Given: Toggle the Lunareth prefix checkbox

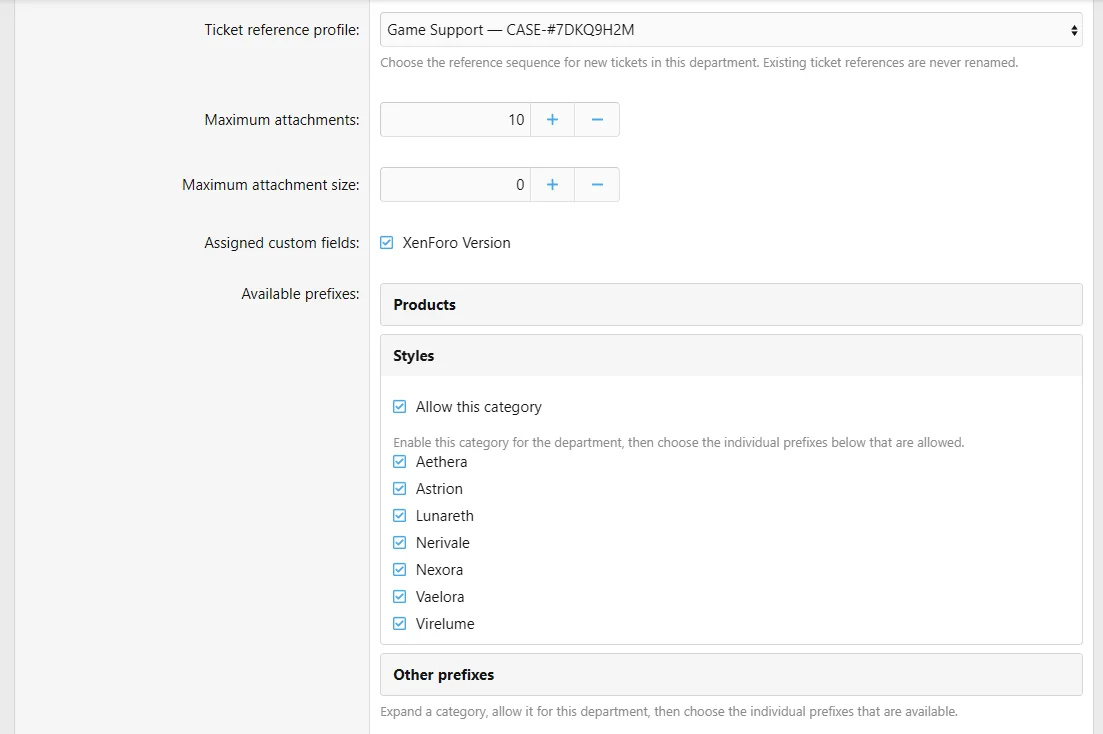Looking at the screenshot, I should tap(400, 516).
